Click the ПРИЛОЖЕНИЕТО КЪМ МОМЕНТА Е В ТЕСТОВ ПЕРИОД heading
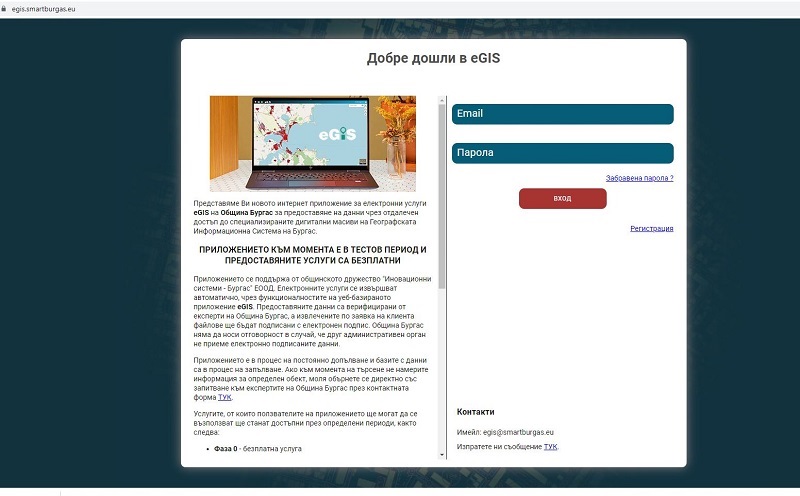Screen dimensions: 800x496 pos(313,255)
